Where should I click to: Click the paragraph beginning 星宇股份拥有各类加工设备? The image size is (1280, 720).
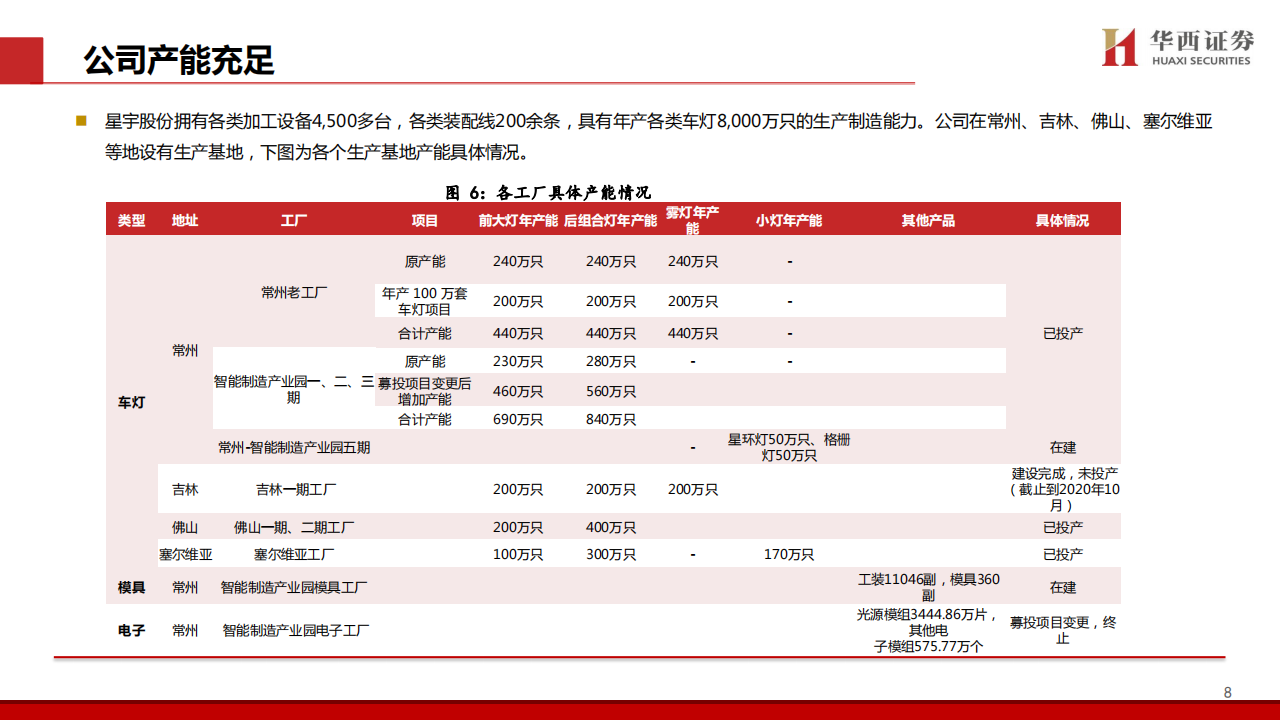(659, 137)
